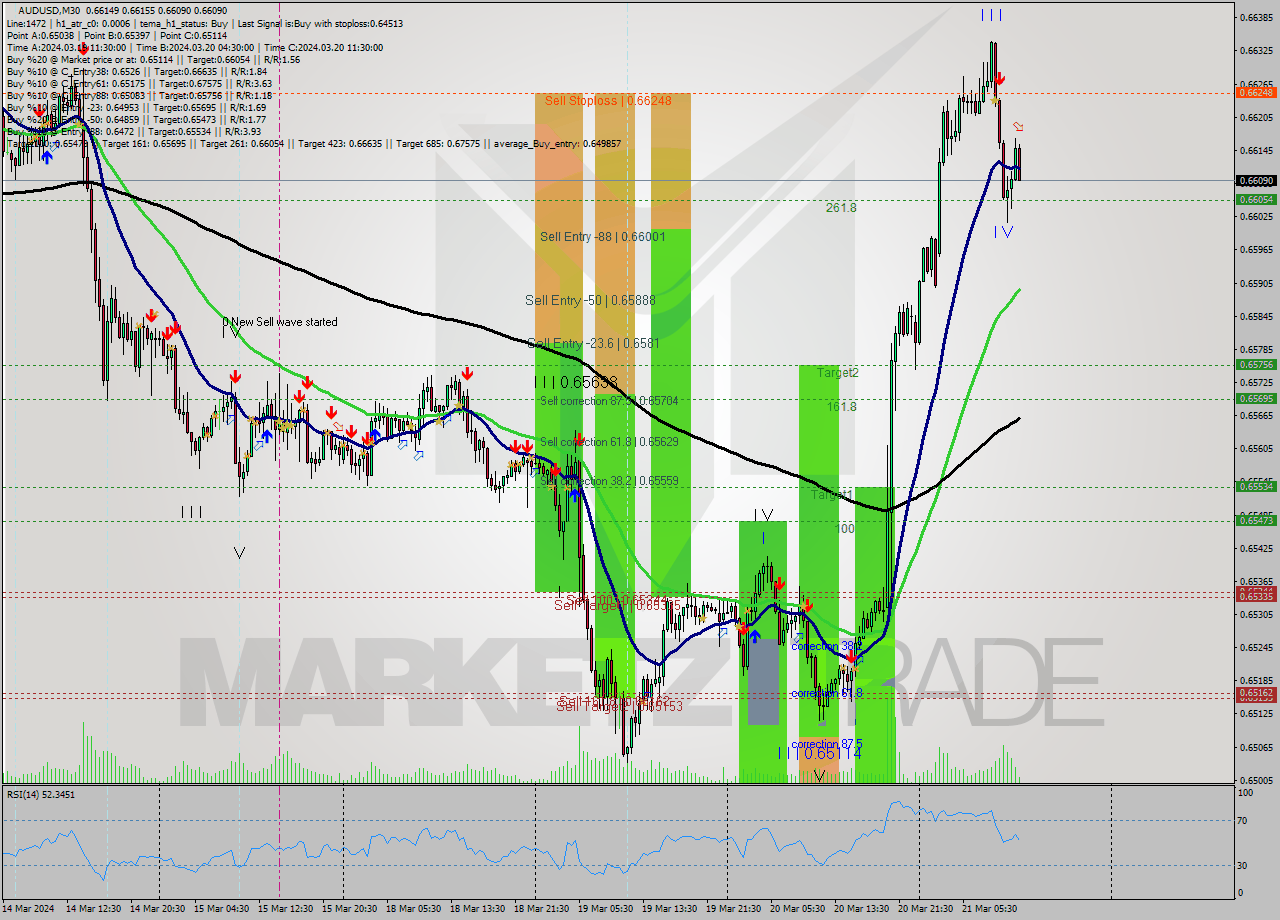The width and height of the screenshot is (1280, 920).
Task: Click the green 0.65534 price tag
Action: (1255, 487)
